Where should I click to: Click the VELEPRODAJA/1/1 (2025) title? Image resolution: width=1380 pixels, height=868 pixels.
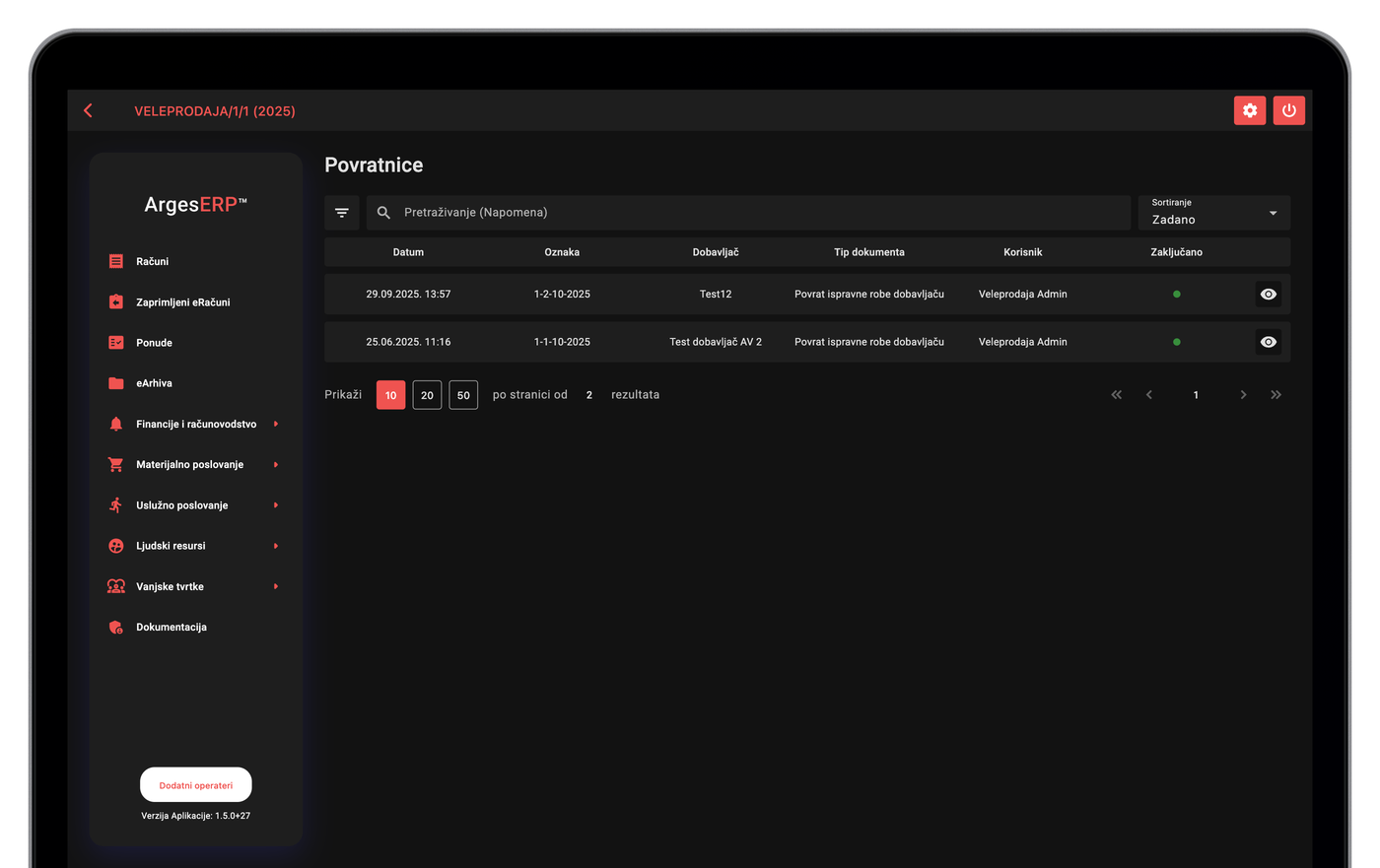215,111
